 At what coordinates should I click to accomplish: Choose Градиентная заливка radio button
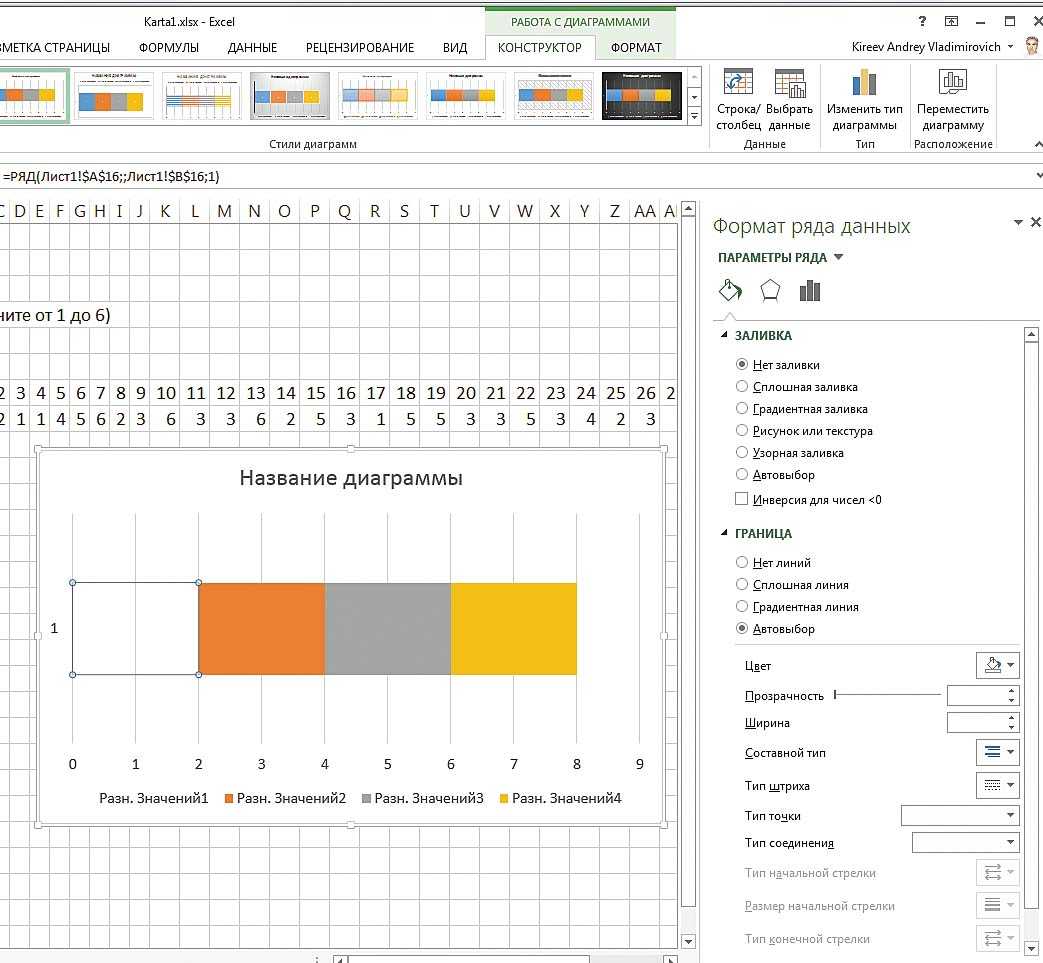pos(742,409)
